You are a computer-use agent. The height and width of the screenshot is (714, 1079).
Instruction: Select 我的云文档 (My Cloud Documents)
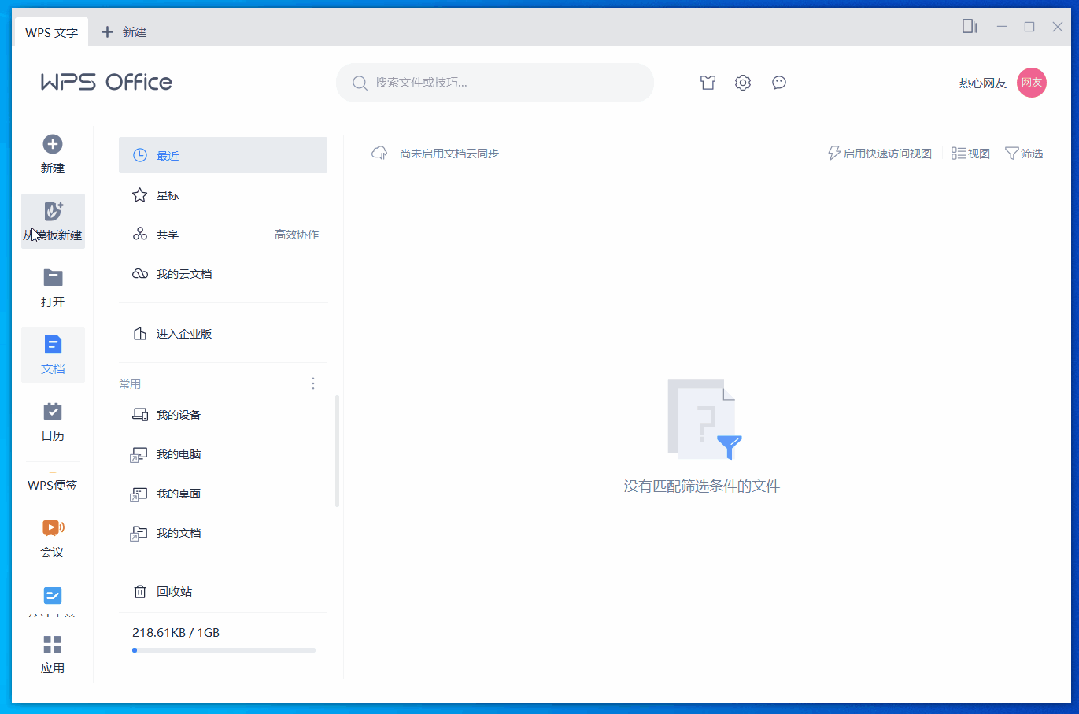click(184, 274)
